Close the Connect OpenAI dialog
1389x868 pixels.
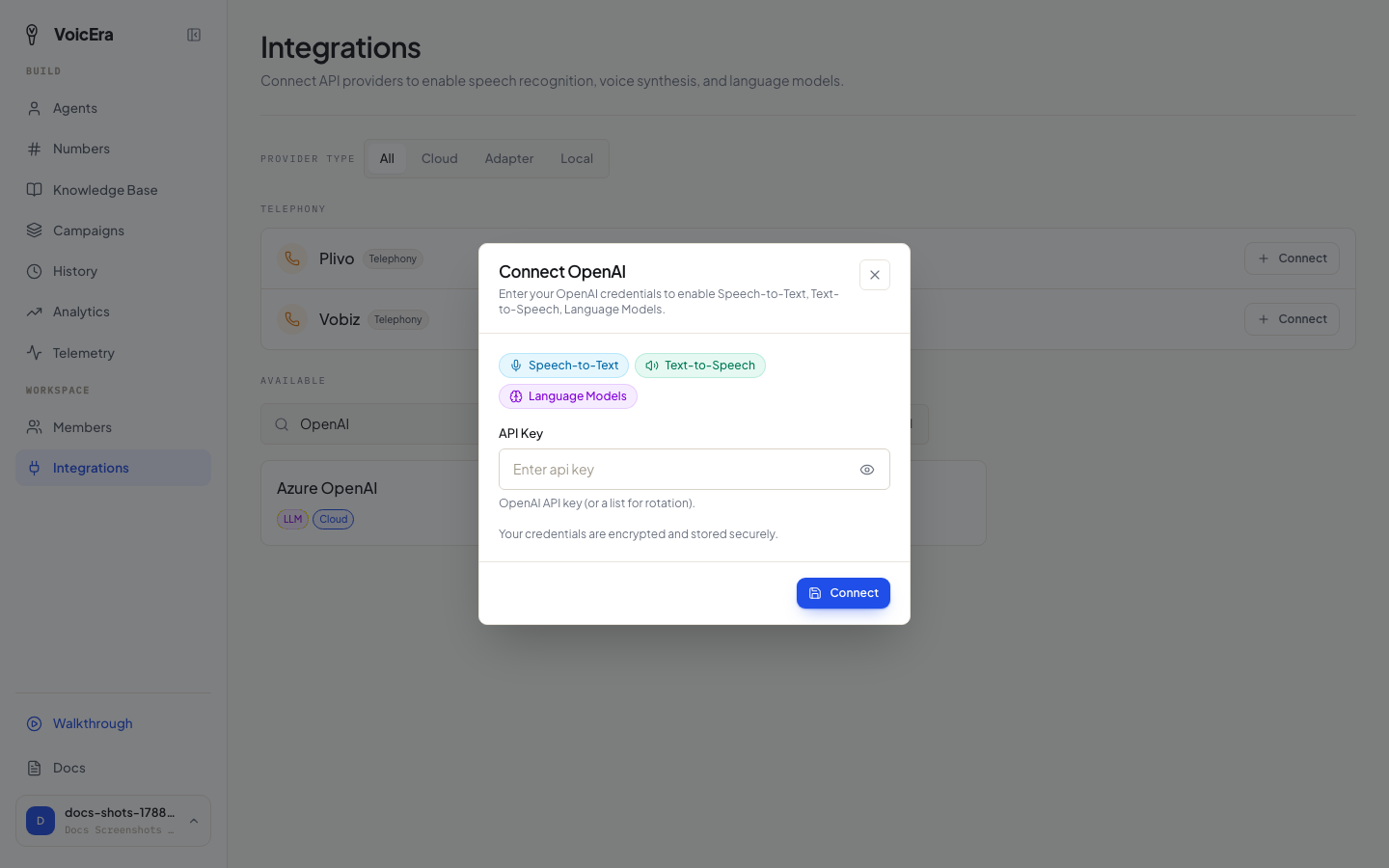[x=875, y=275]
